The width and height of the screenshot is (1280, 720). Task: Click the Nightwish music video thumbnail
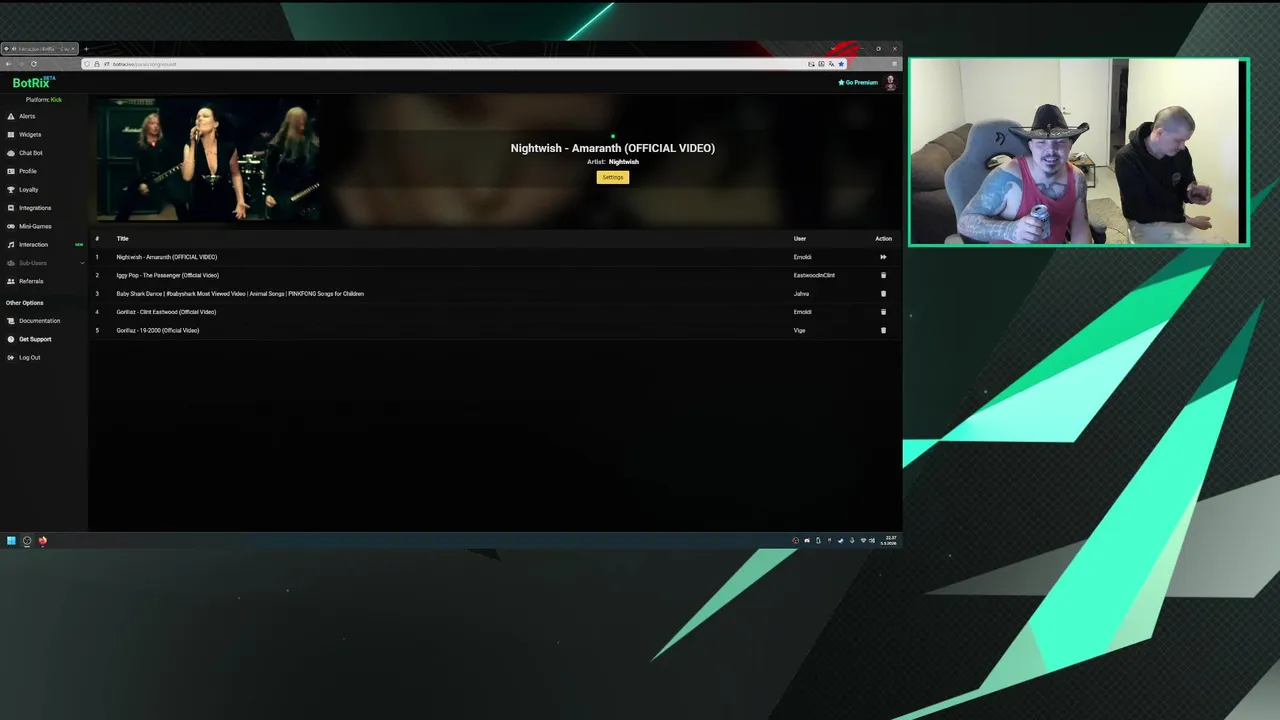coord(208,159)
